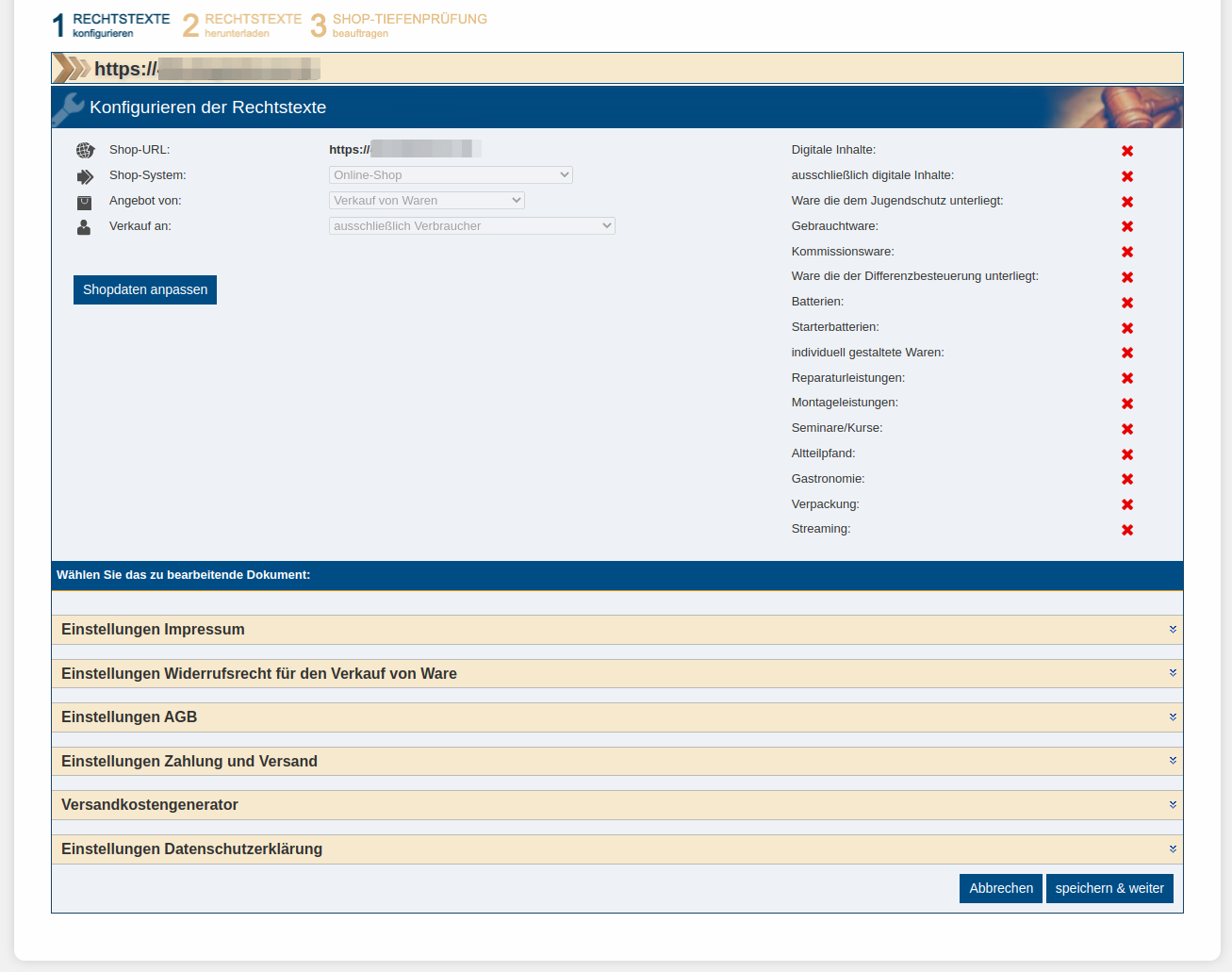Click the Shopdaten anpassen button
This screenshot has height=972, width=1232.
[144, 289]
